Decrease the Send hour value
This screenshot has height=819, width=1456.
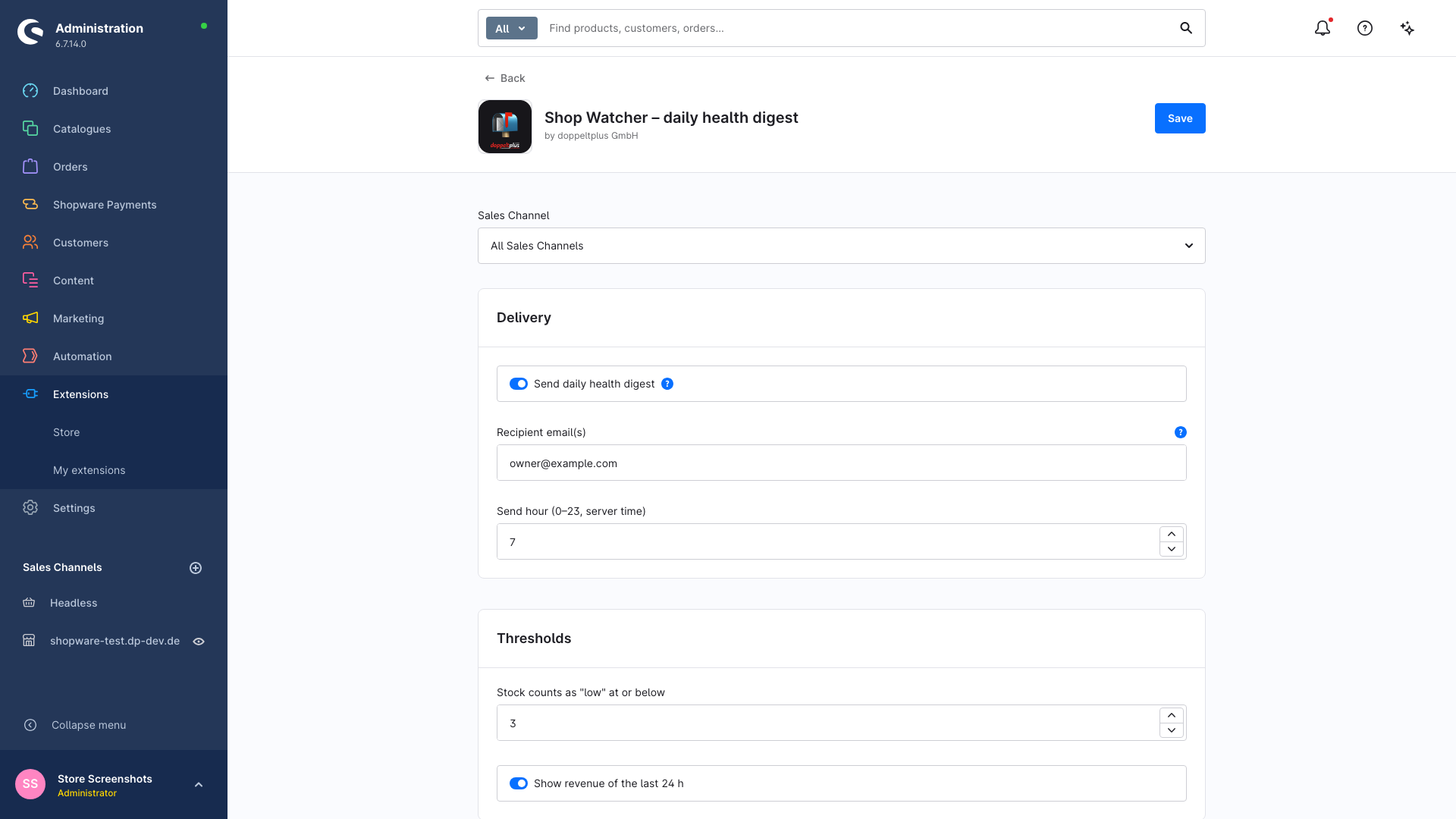(1172, 549)
